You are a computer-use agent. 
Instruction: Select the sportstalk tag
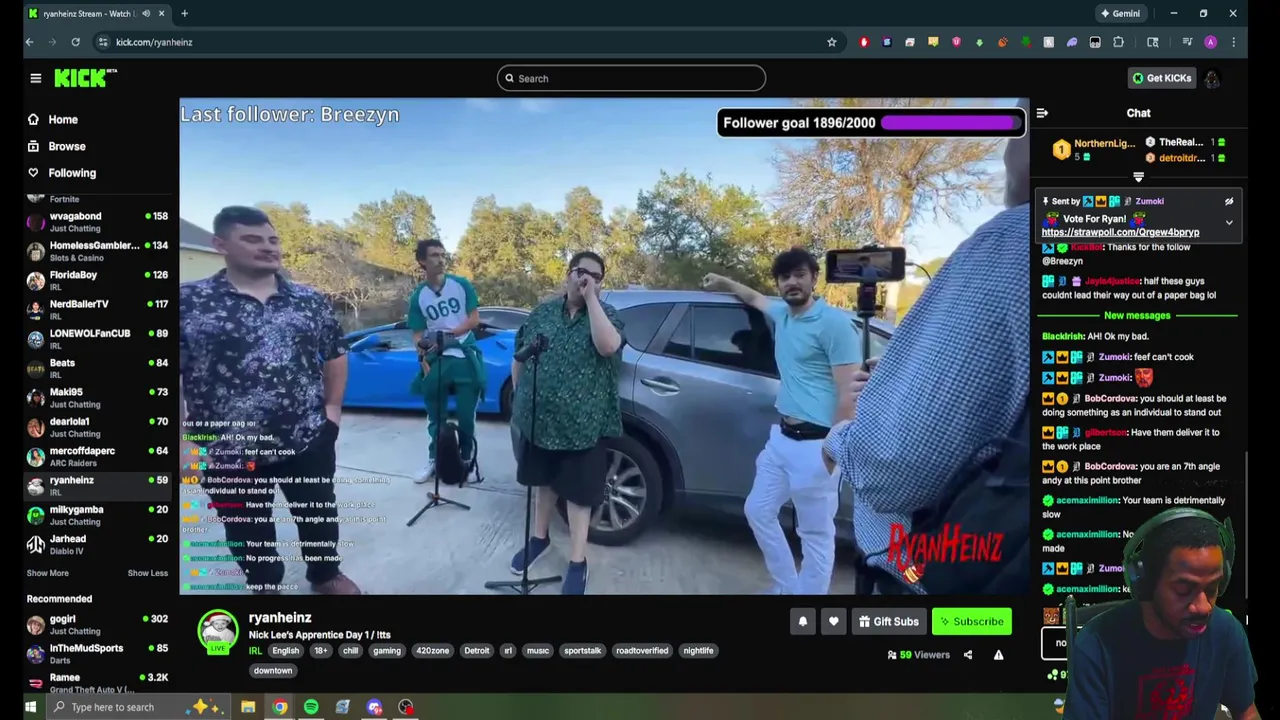click(582, 651)
